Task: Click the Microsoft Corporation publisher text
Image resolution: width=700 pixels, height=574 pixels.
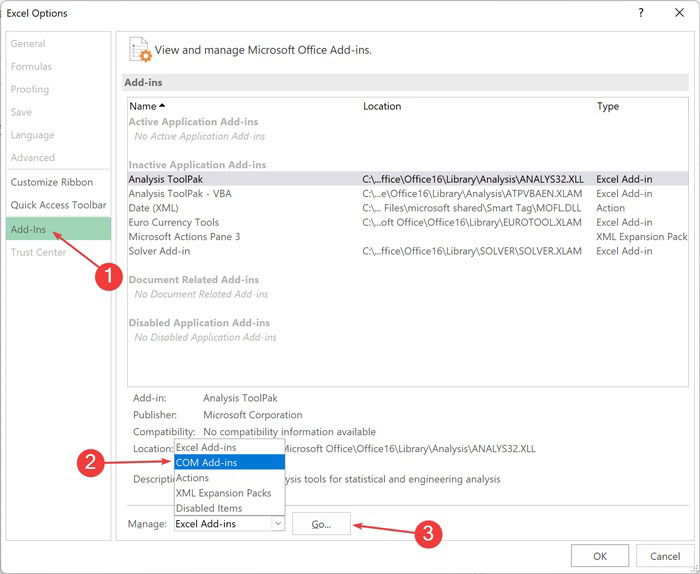Action: click(x=253, y=415)
